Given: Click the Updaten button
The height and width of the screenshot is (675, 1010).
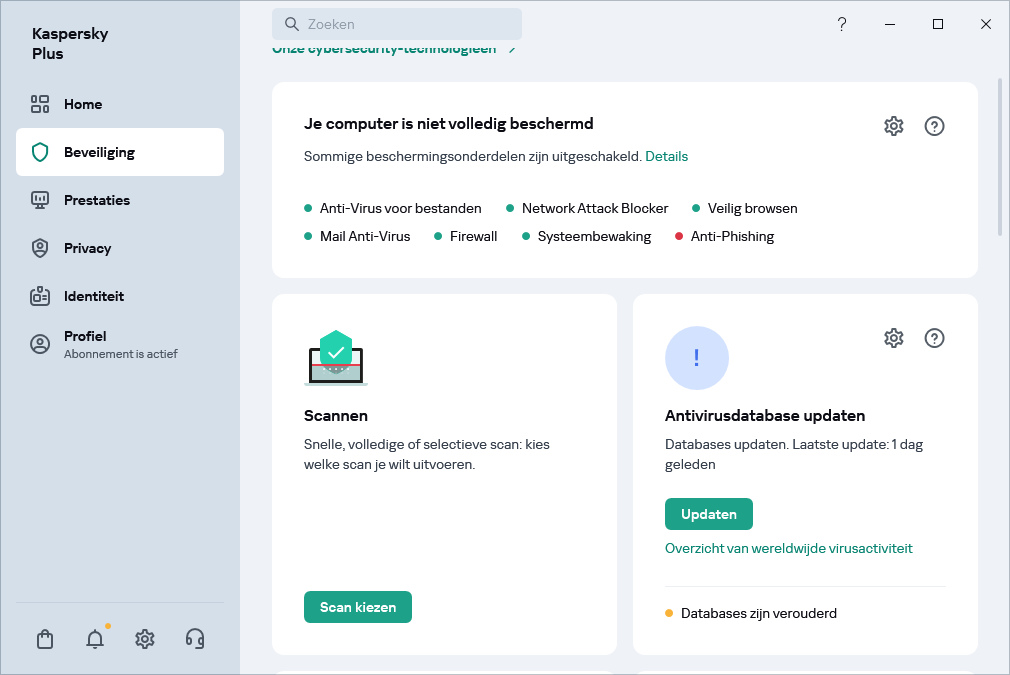Looking at the screenshot, I should [708, 514].
